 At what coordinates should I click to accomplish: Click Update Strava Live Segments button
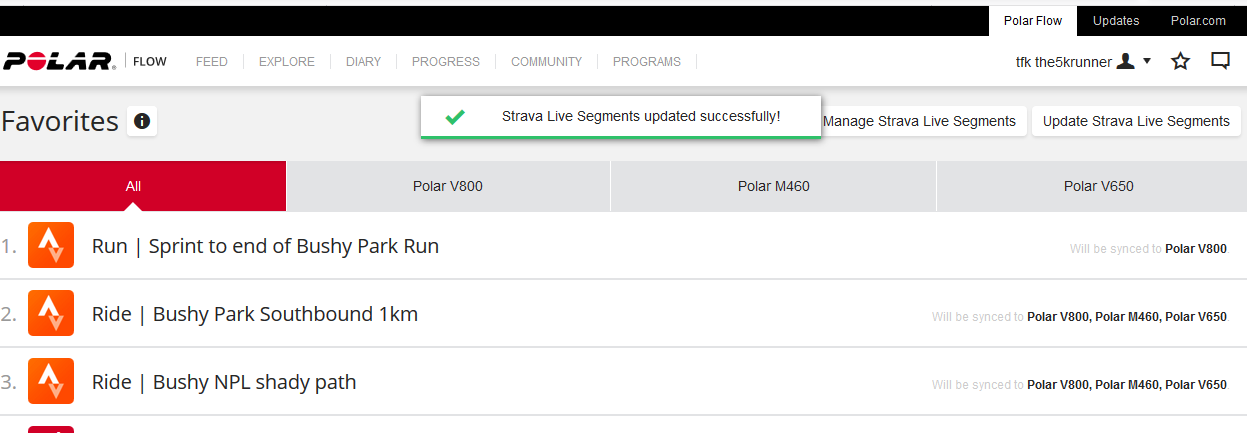[x=1136, y=121]
